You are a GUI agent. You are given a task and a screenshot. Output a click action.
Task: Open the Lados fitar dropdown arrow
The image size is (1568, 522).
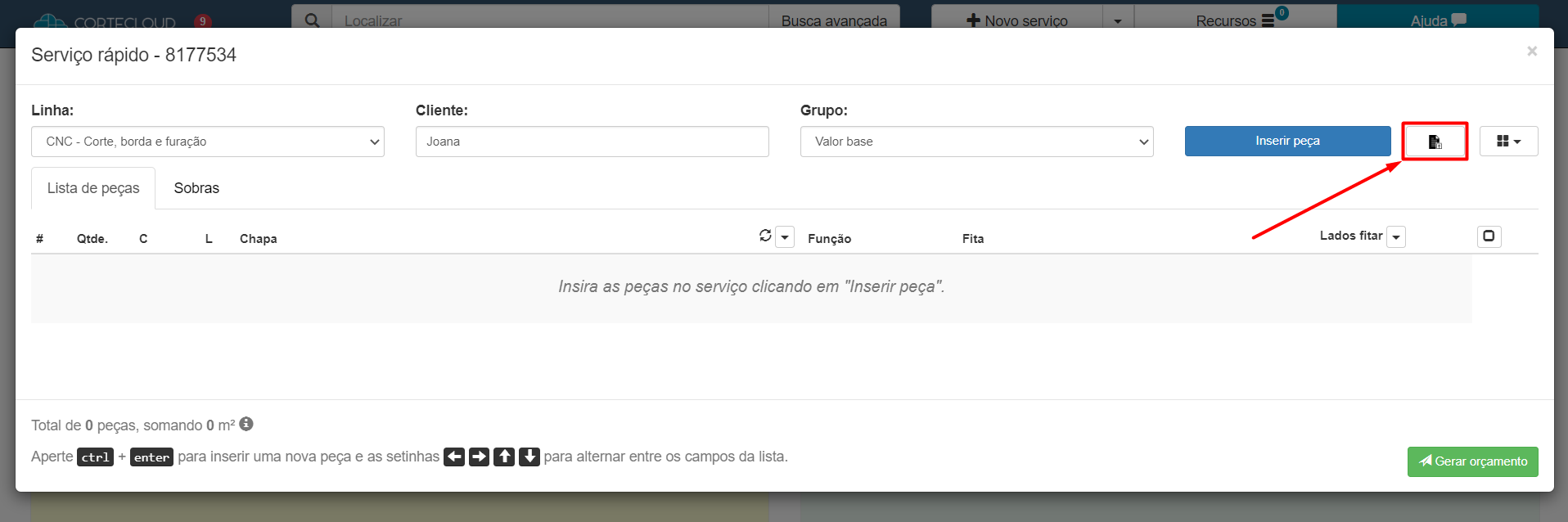click(1396, 237)
